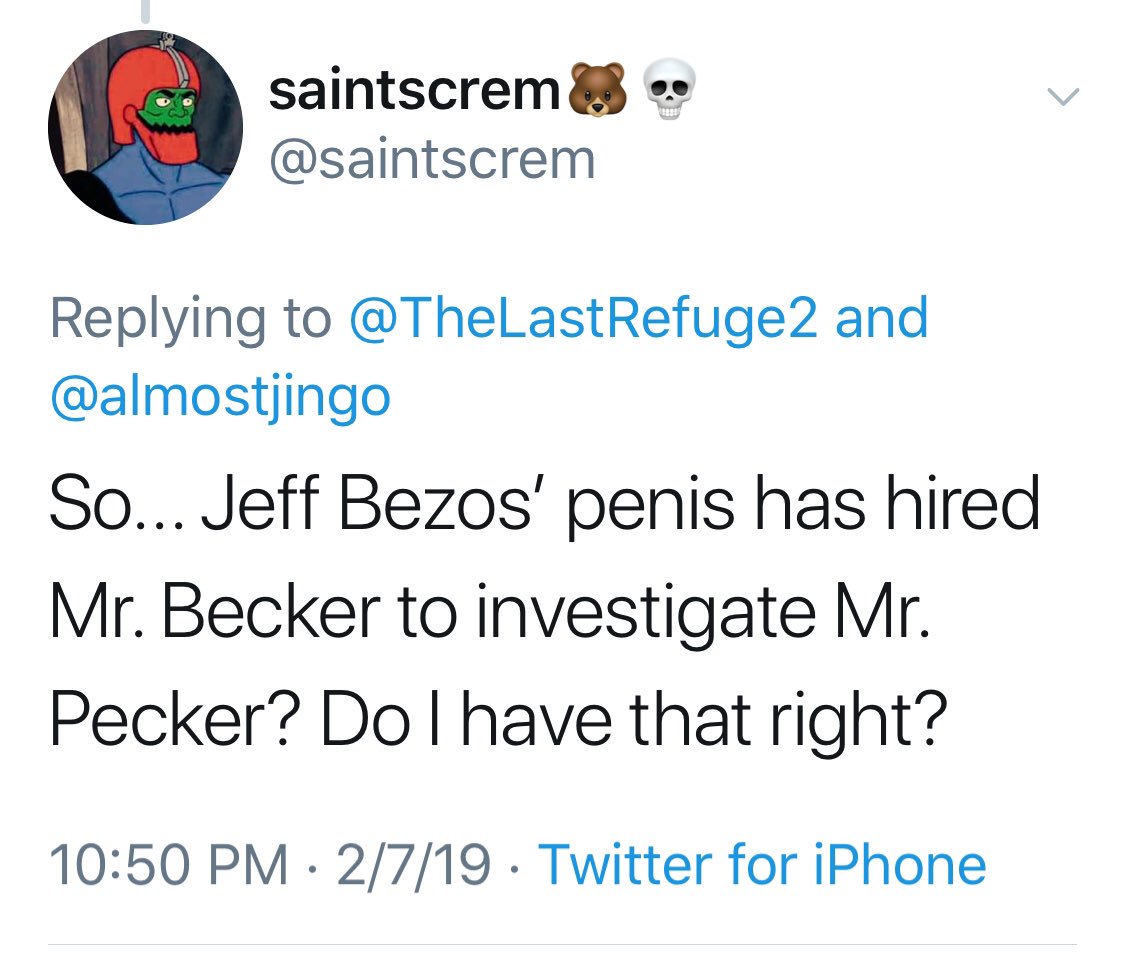Viewport: 1125px width, 953px height.
Task: Click the word 'and' in the replying line
Action: click(881, 318)
